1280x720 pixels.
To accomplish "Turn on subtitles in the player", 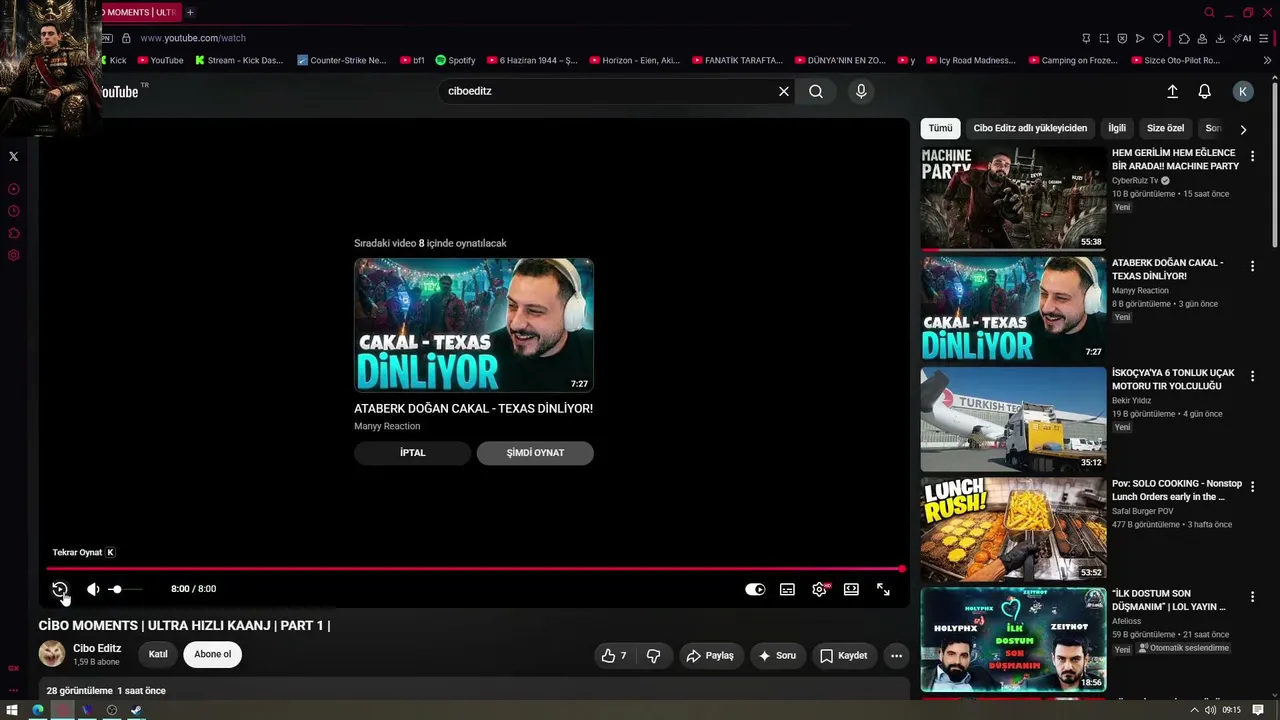I will tap(787, 590).
